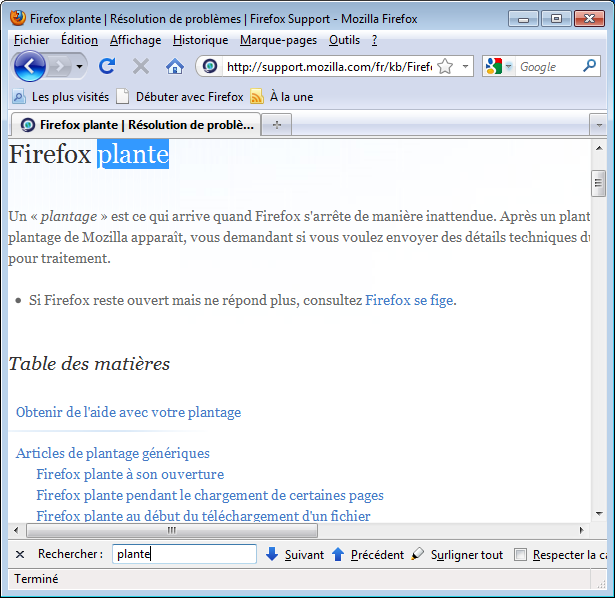The height and width of the screenshot is (598, 615).
Task: Click the search magnifier icon
Action: coord(589,66)
